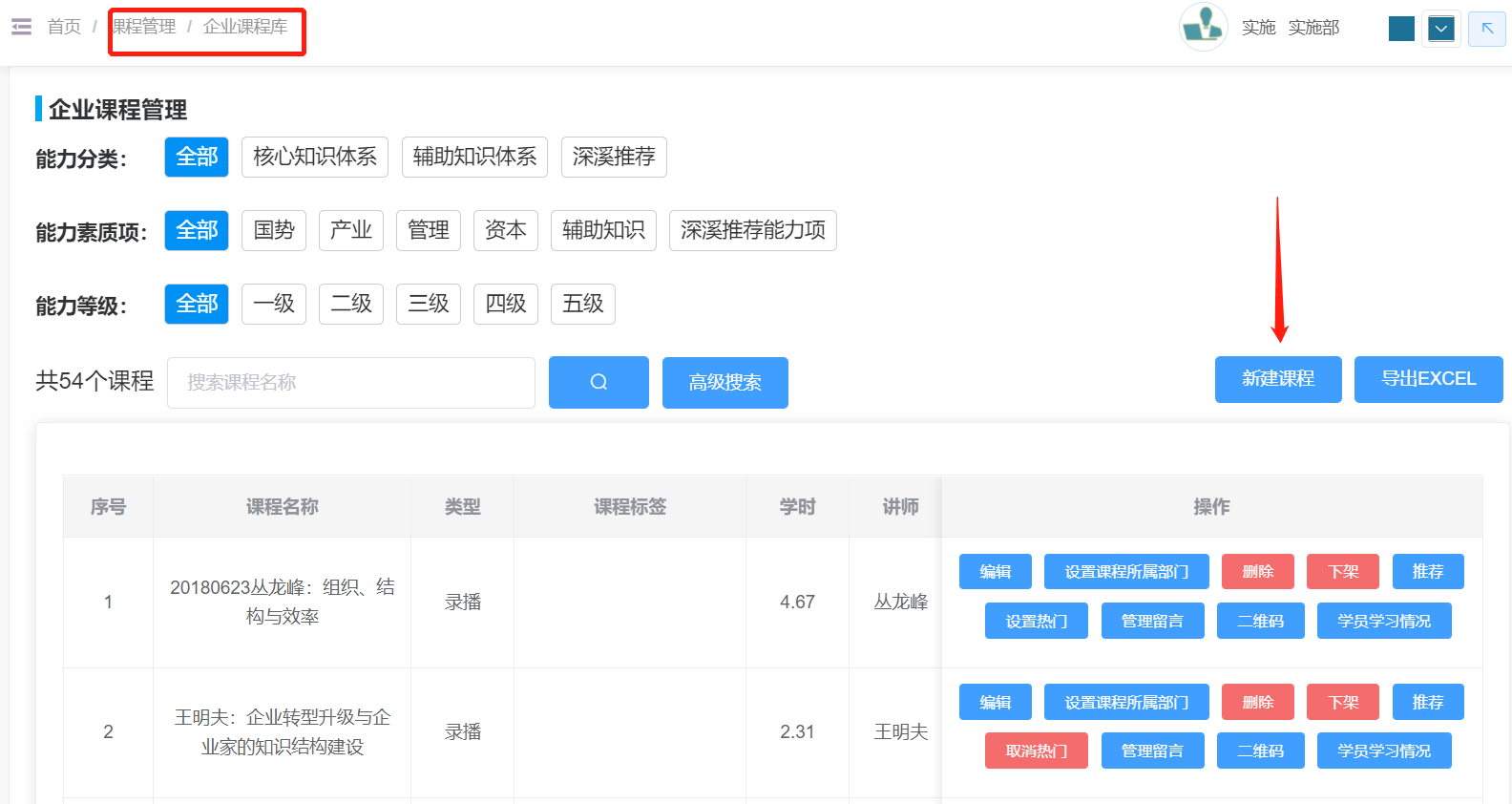Select 三级 ability level filter
Image resolution: width=1512 pixels, height=804 pixels.
(x=429, y=304)
